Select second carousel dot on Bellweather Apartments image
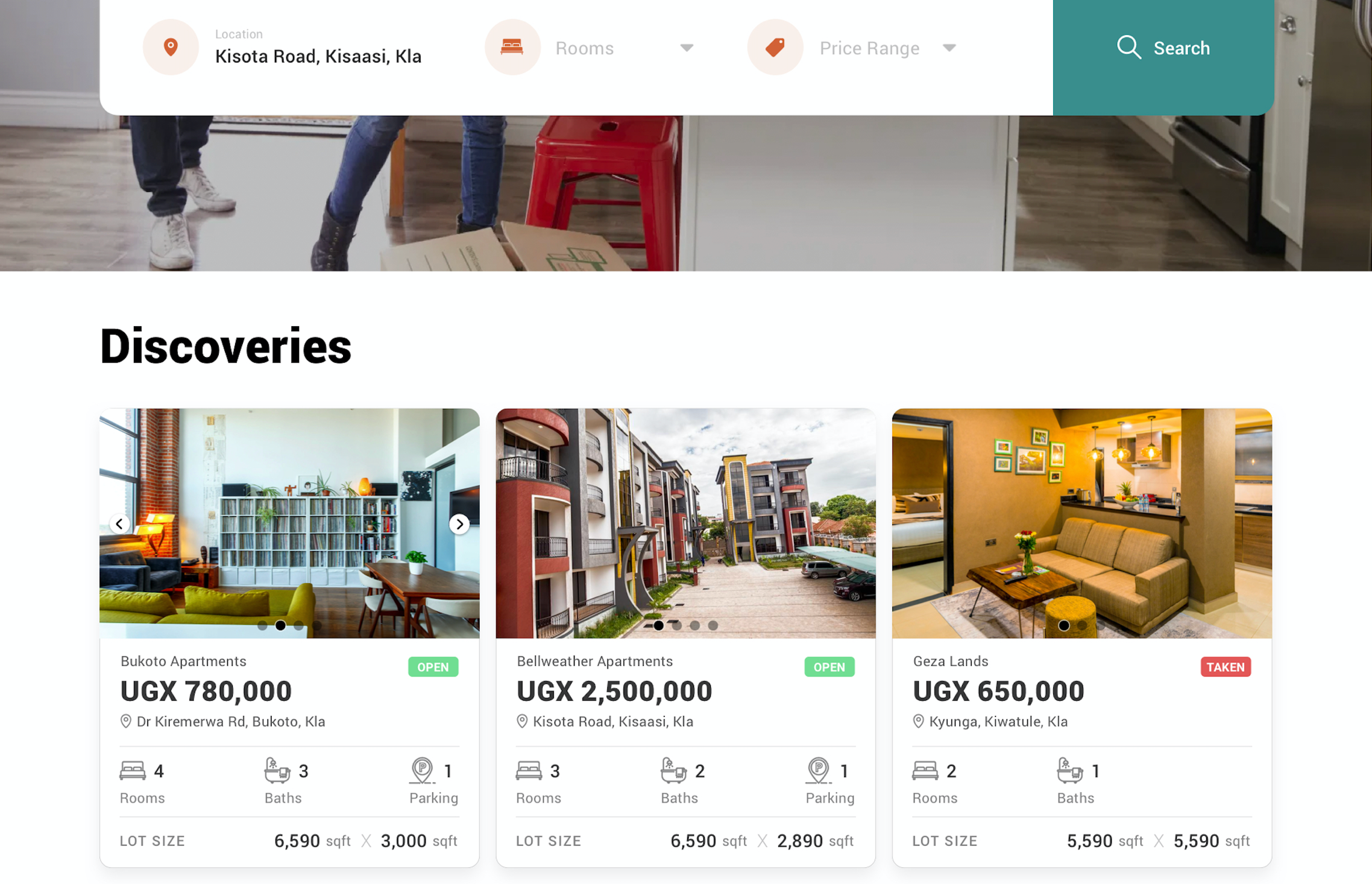This screenshot has height=884, width=1372. (677, 625)
